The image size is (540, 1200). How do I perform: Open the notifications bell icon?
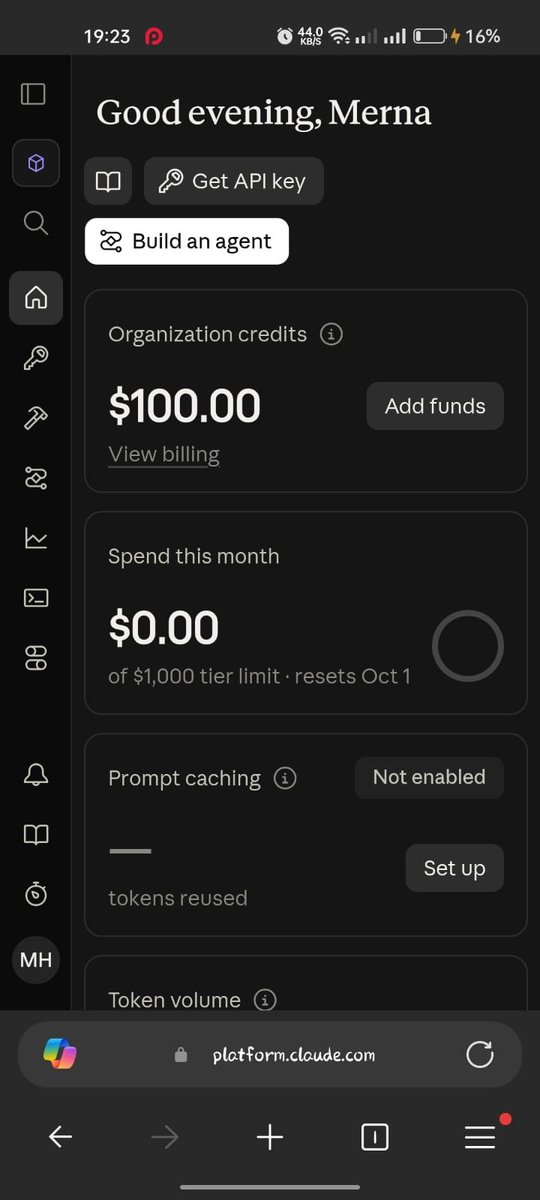click(x=36, y=774)
